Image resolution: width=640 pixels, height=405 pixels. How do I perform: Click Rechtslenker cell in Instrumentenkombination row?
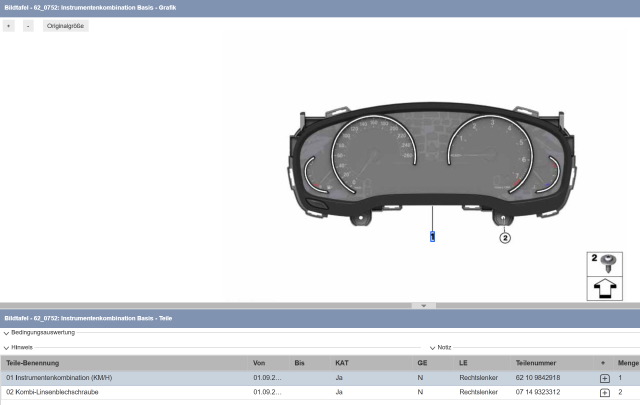pos(478,378)
